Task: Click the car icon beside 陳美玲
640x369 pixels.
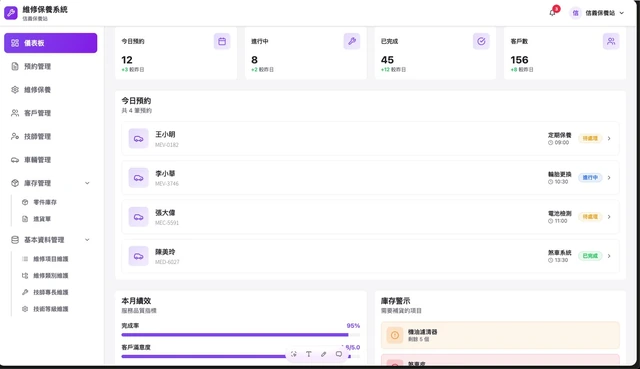Action: 138,256
